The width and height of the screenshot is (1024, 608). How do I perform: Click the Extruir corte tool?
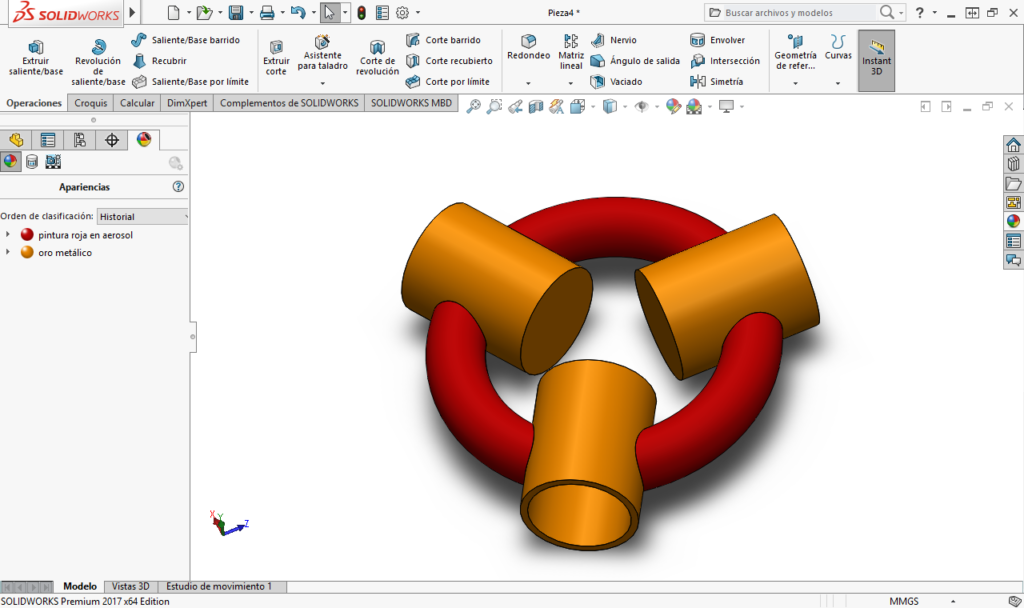[276, 59]
